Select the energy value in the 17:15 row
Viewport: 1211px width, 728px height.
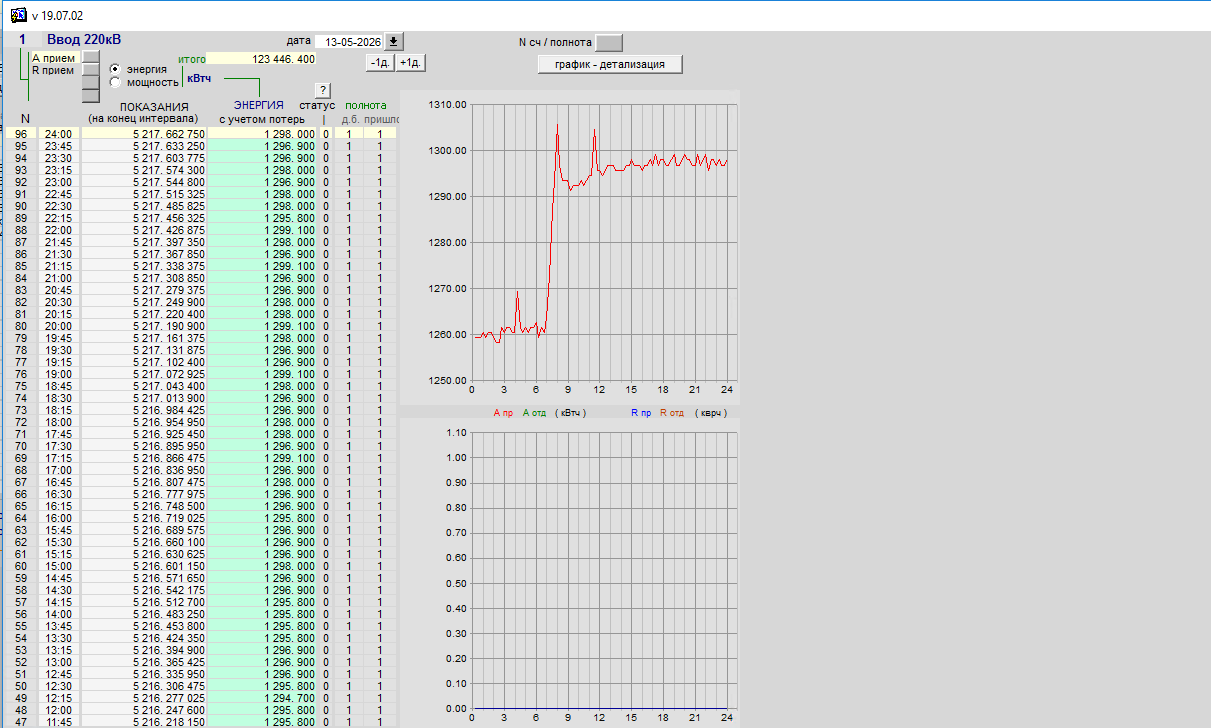coord(262,457)
